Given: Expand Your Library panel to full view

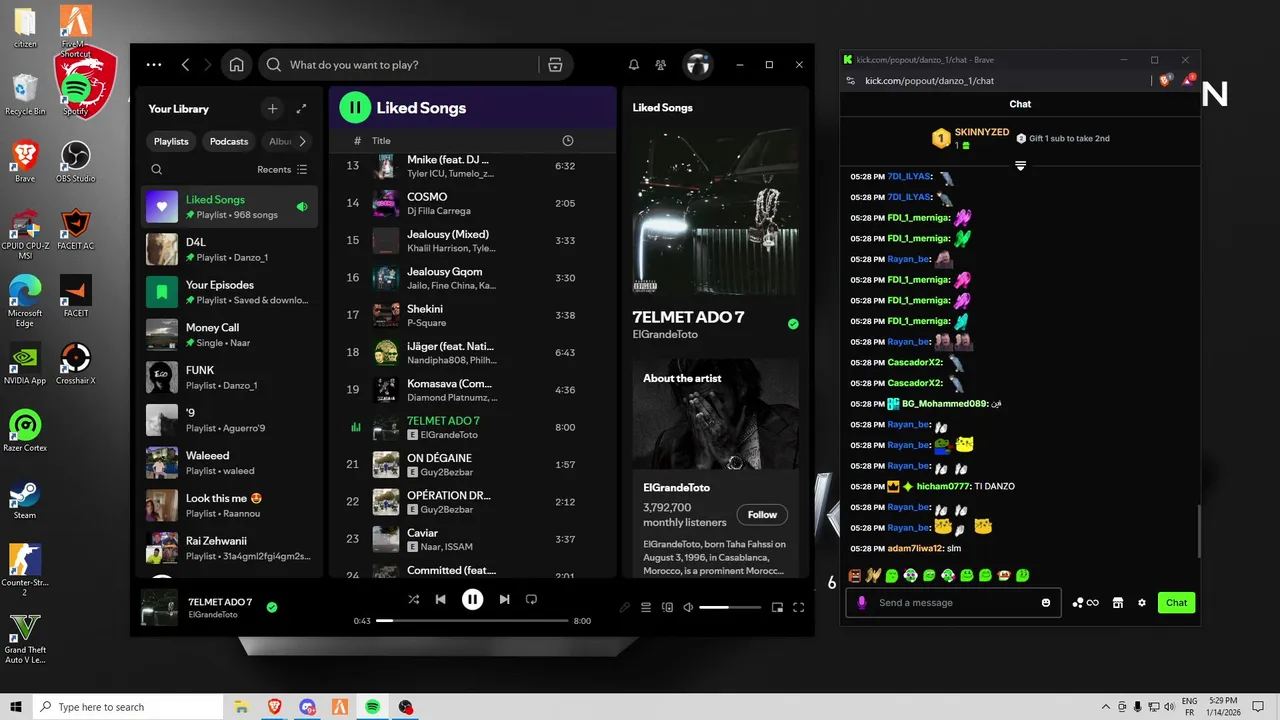Looking at the screenshot, I should 302,109.
